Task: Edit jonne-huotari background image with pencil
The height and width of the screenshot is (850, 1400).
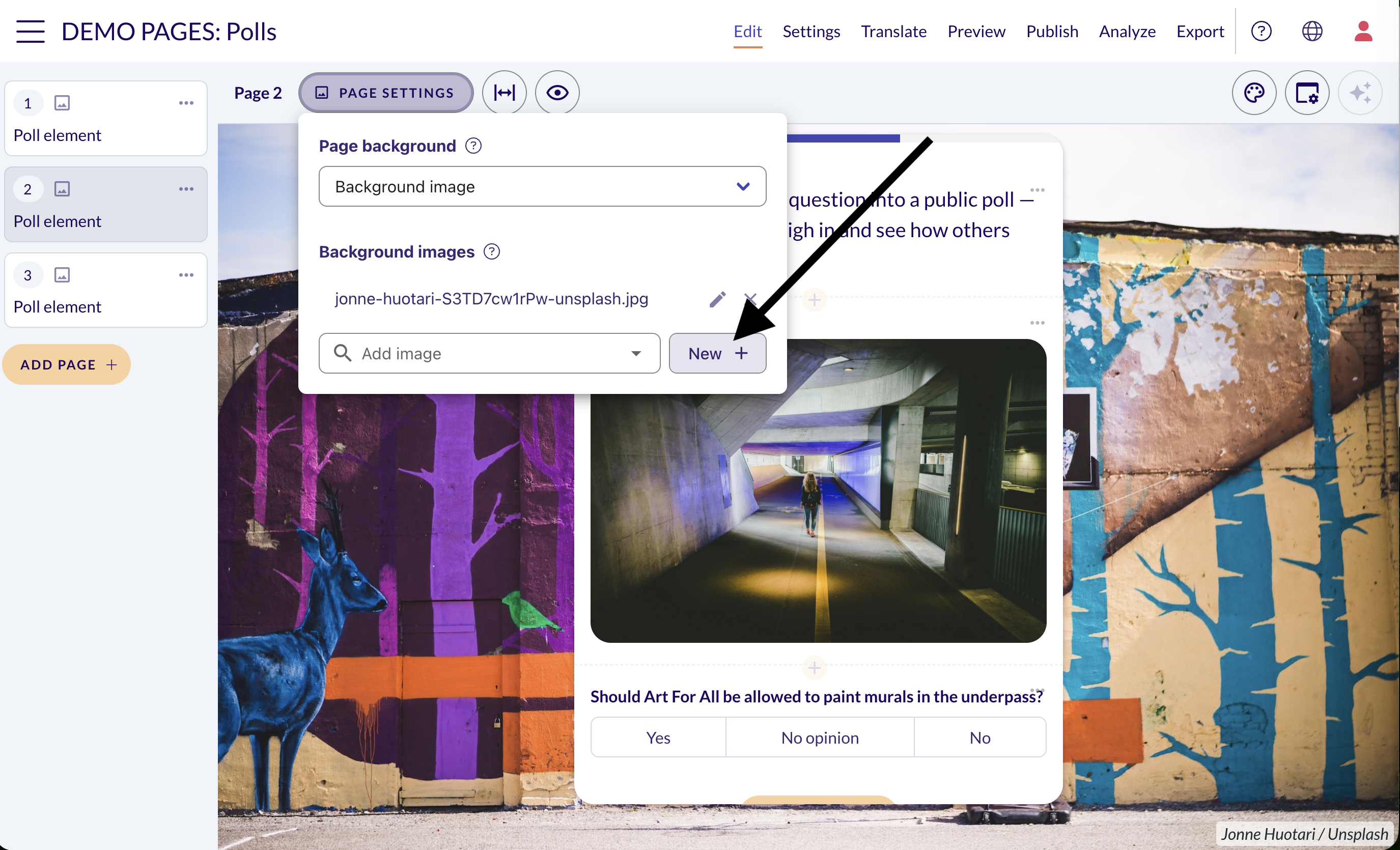Action: point(718,299)
